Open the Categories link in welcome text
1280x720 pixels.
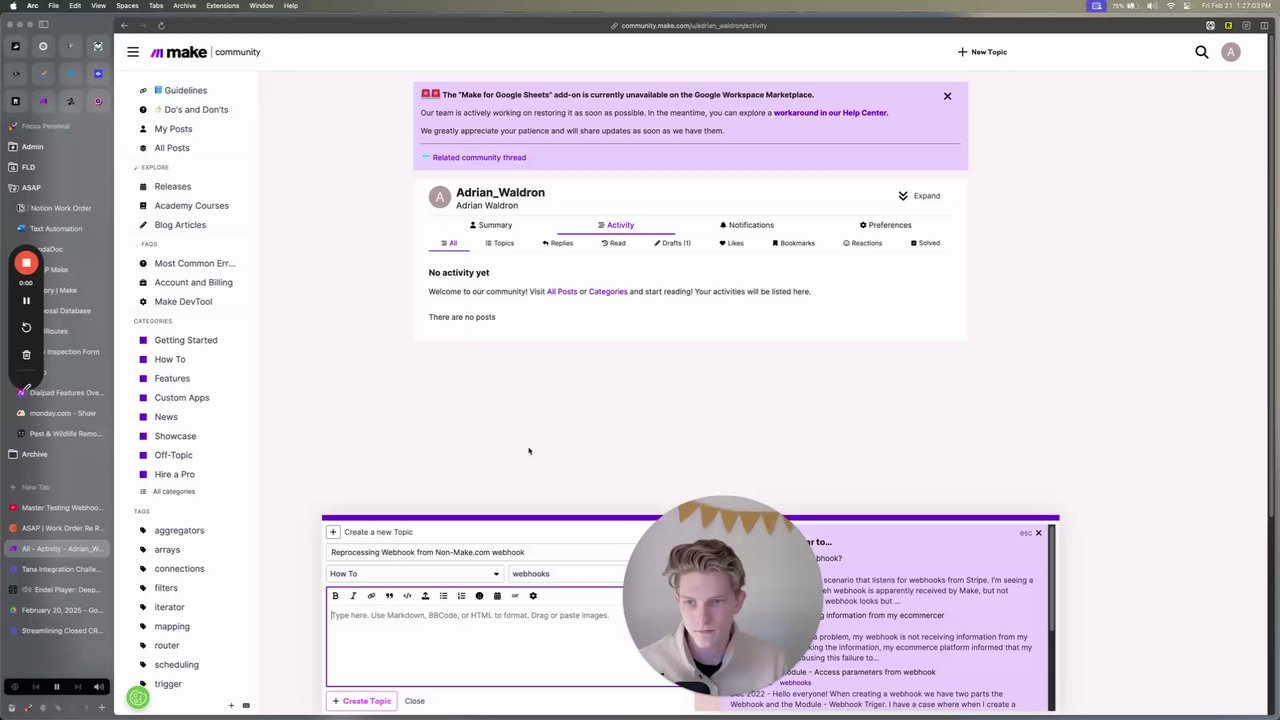608,292
